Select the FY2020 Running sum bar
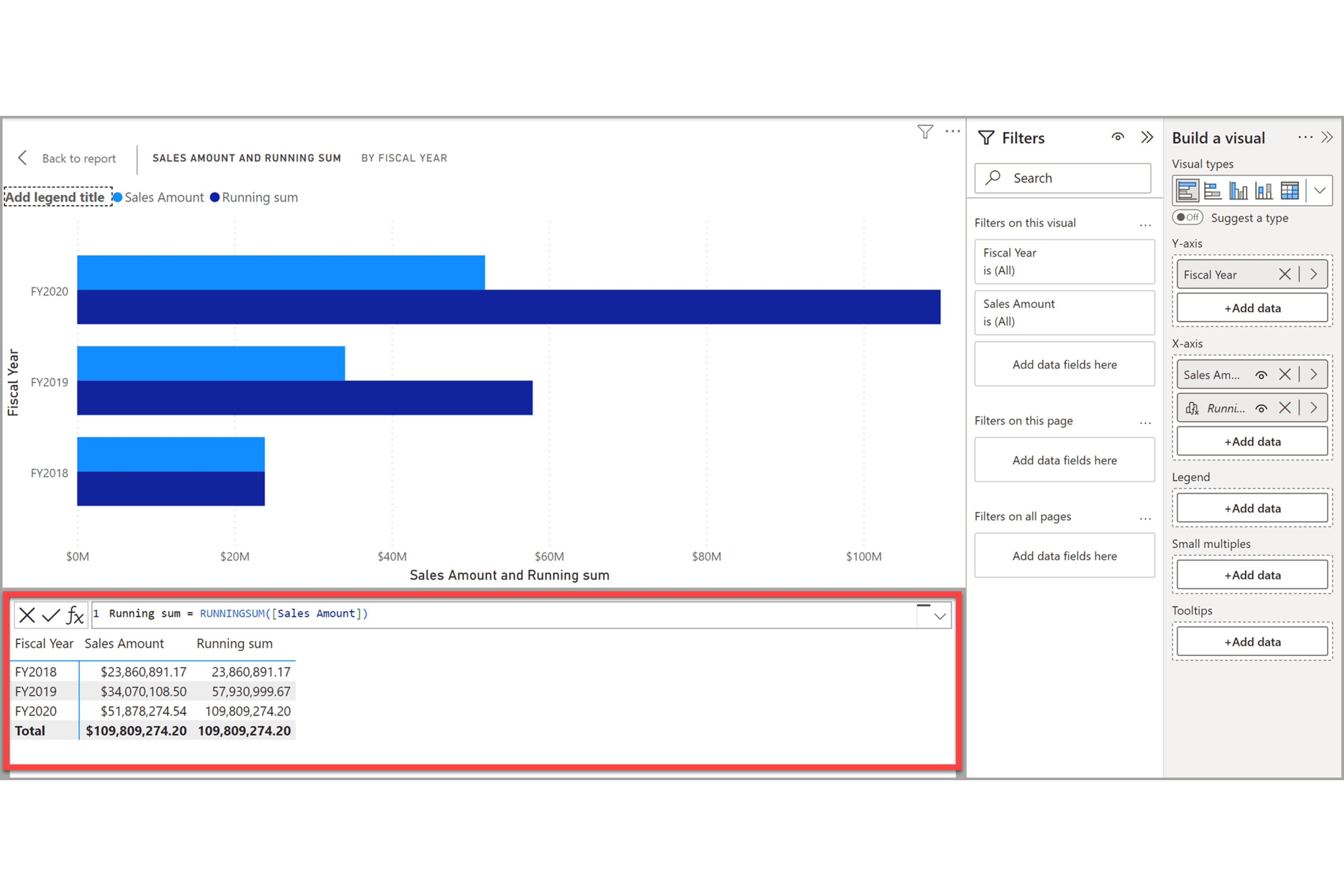1344x896 pixels. [x=509, y=307]
